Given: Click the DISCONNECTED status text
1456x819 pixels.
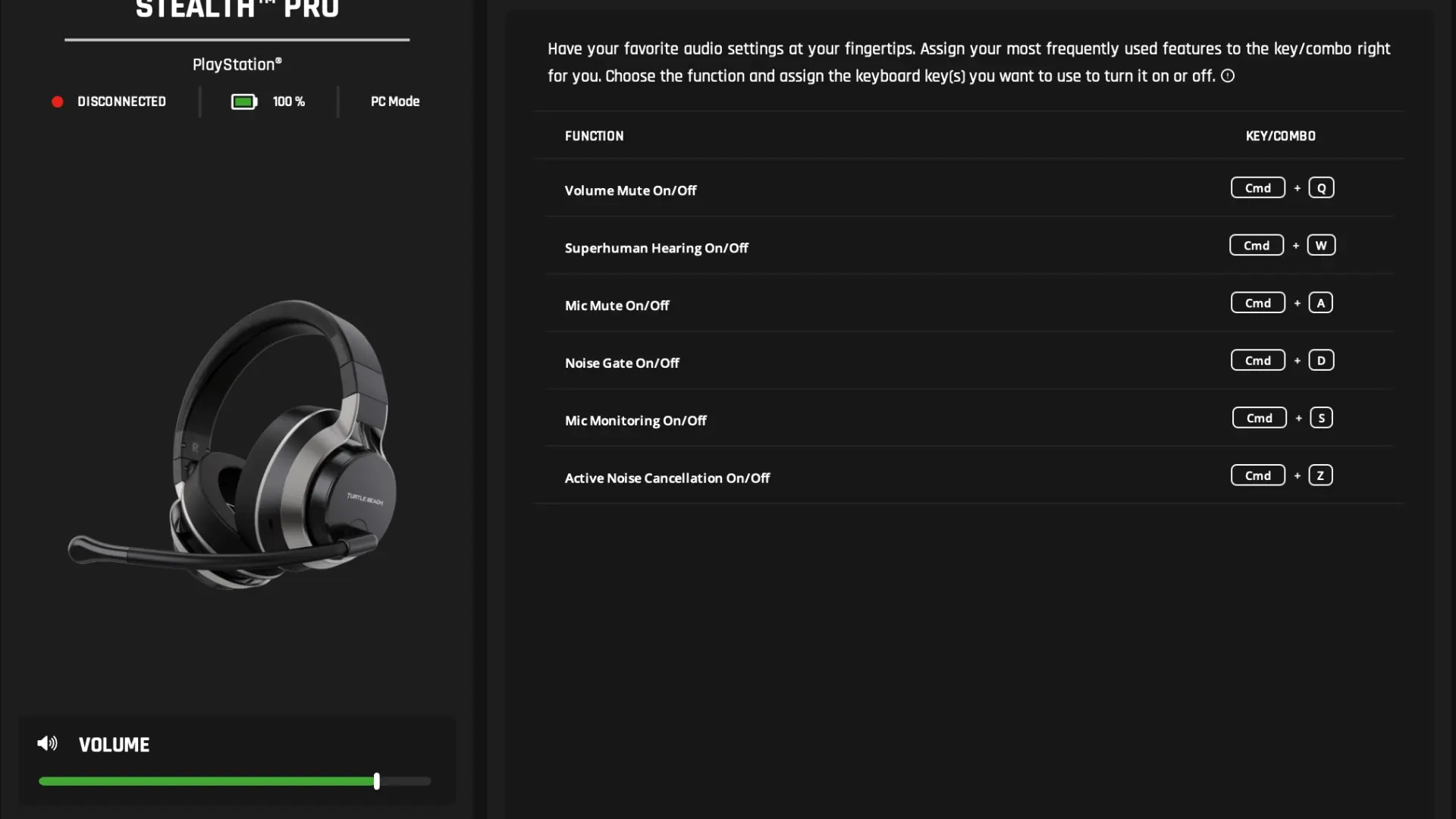Looking at the screenshot, I should [x=121, y=102].
